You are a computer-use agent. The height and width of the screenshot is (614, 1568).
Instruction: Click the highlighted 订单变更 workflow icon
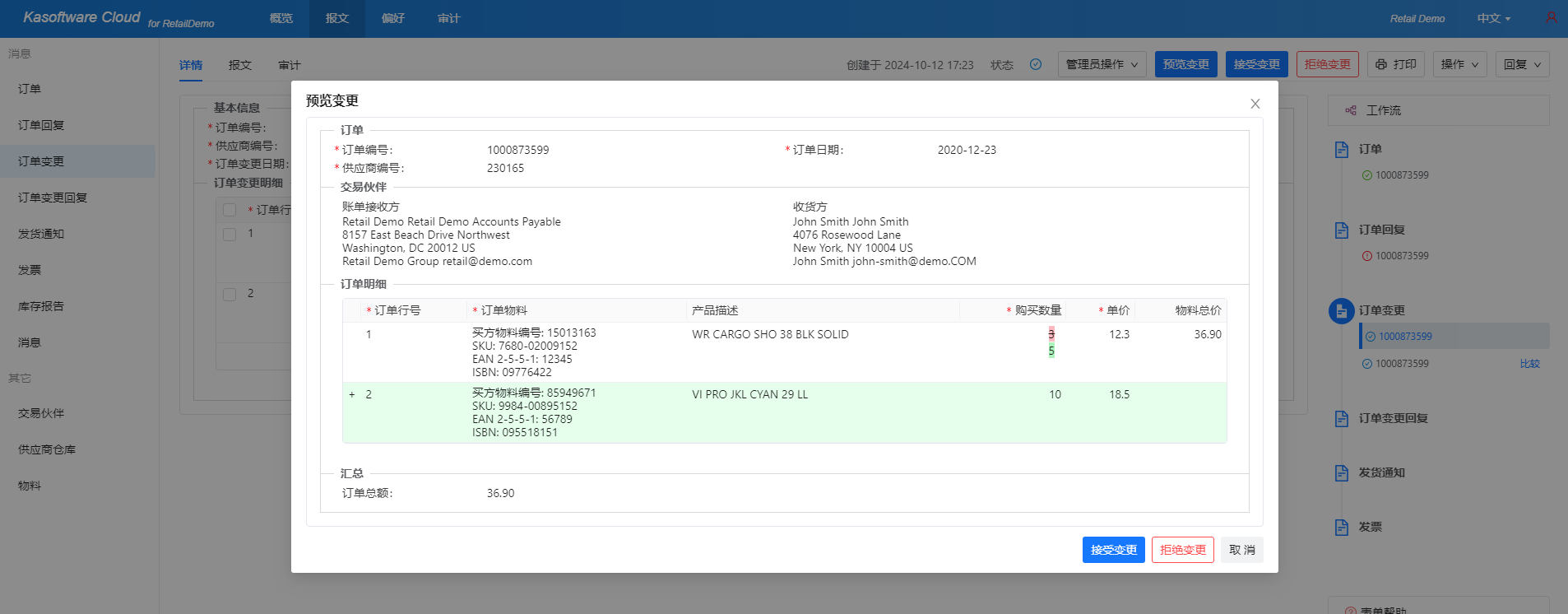tap(1342, 311)
